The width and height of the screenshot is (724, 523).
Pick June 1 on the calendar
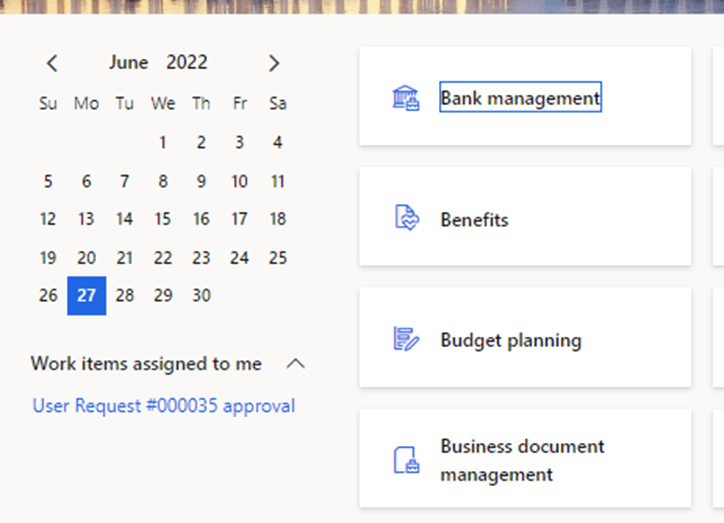(x=163, y=143)
